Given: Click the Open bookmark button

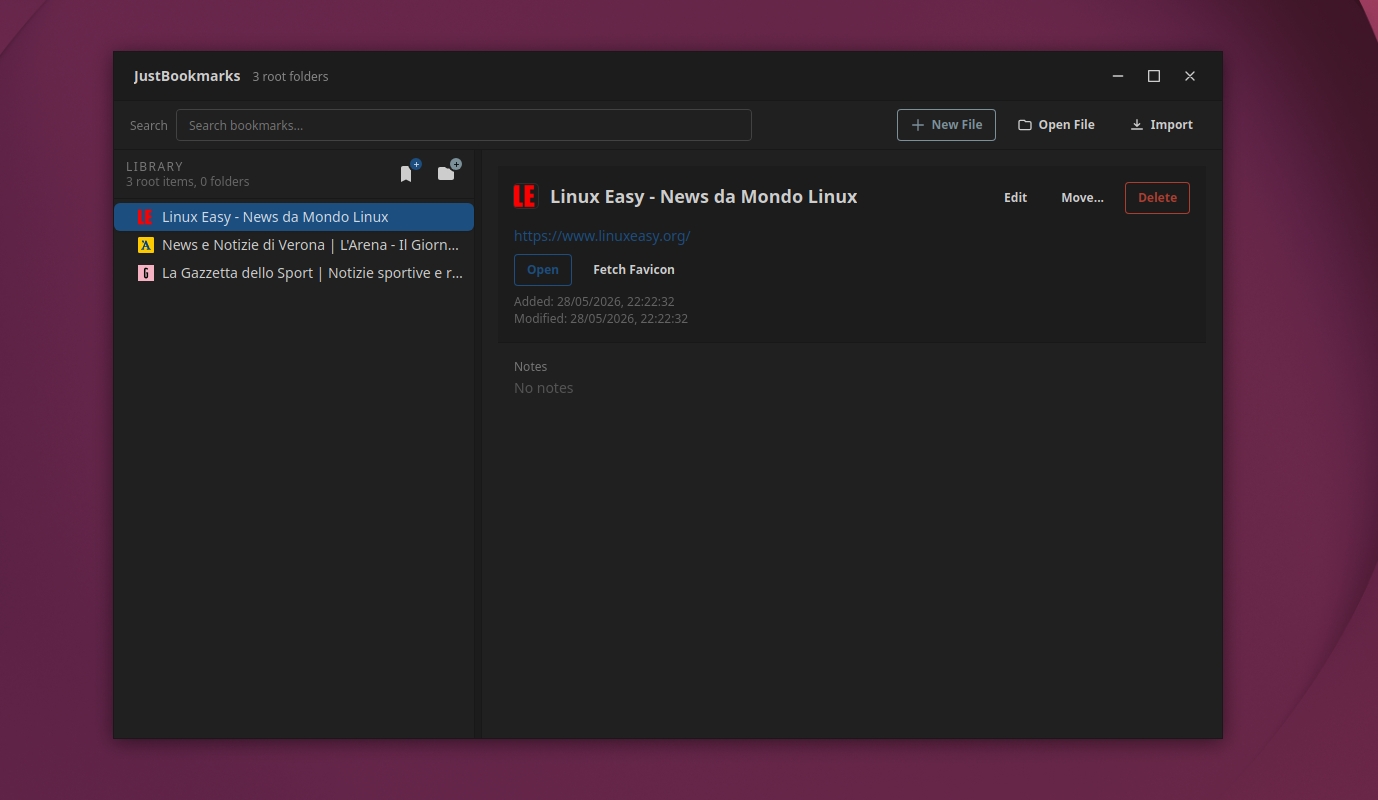Looking at the screenshot, I should click(x=543, y=270).
